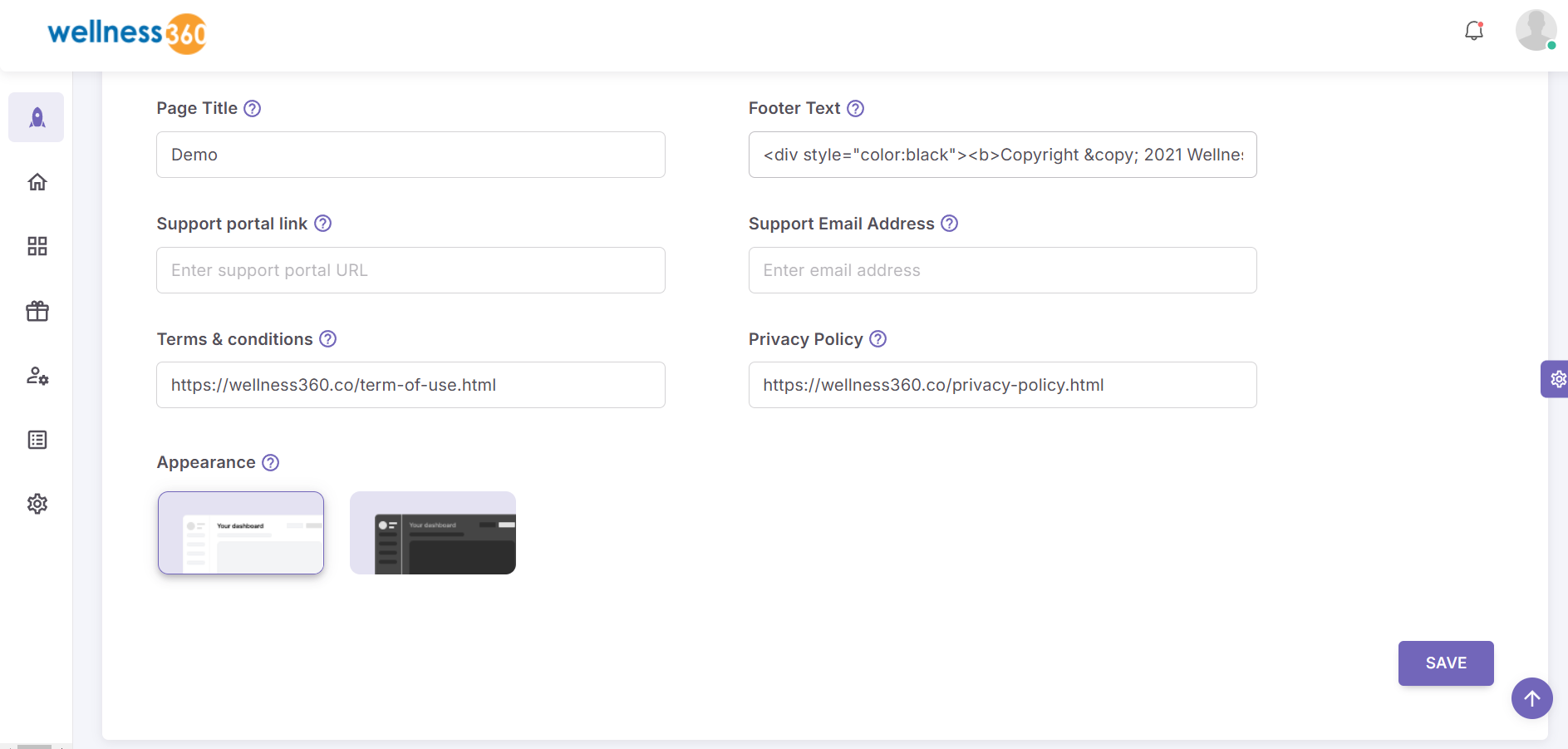Open the dashboard grid sidebar icon
The image size is (1568, 749).
coord(37,246)
